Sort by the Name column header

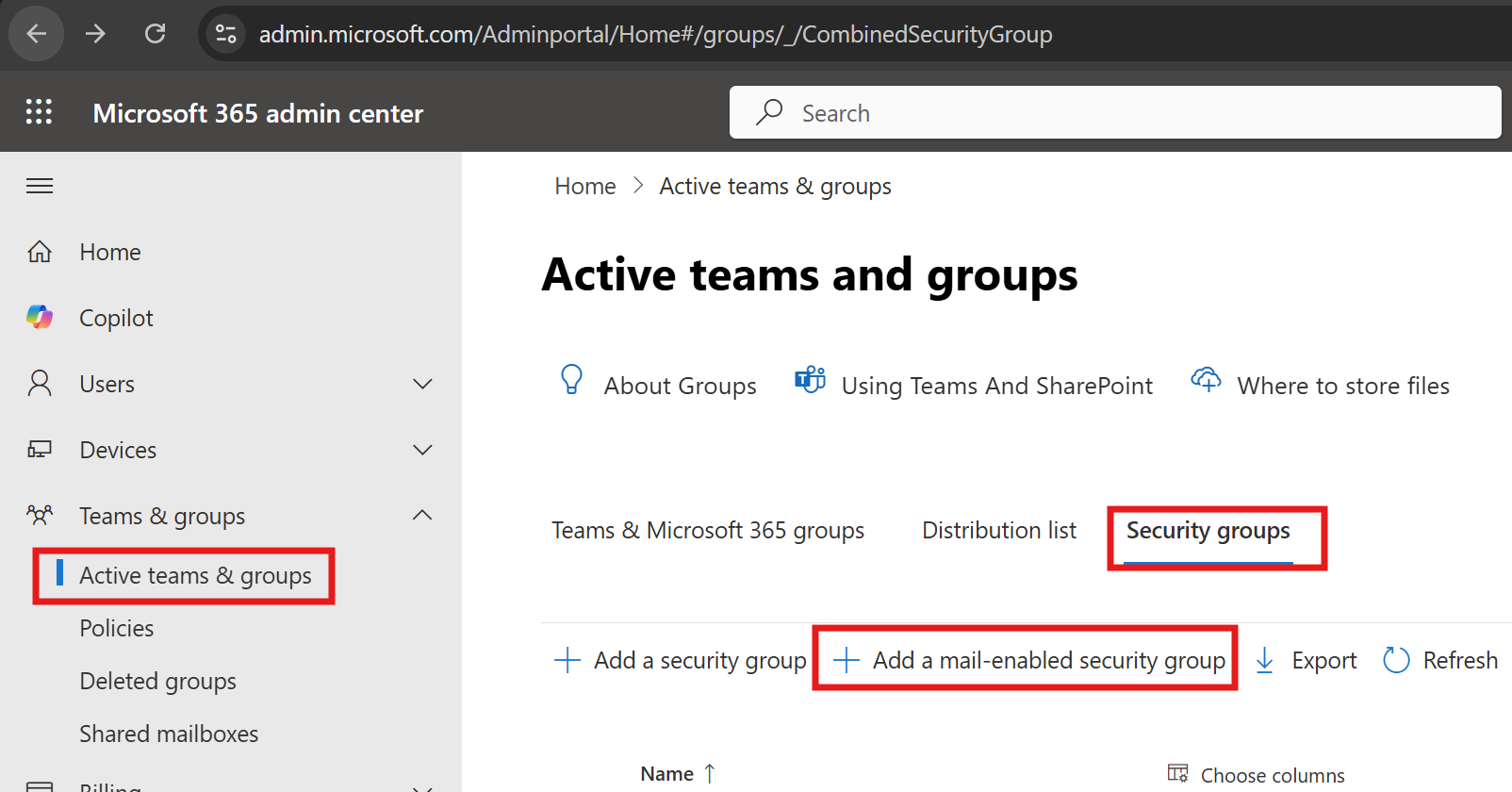click(x=666, y=774)
